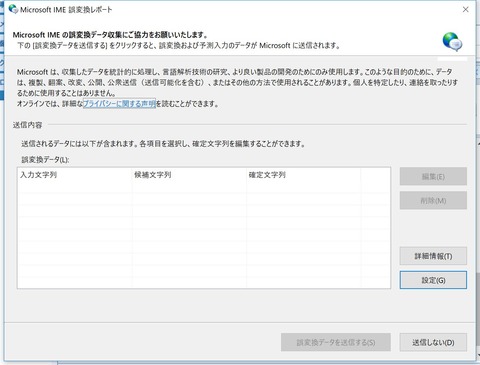
Task: Click the IME globe icon in title bar
Action: pos(13,9)
